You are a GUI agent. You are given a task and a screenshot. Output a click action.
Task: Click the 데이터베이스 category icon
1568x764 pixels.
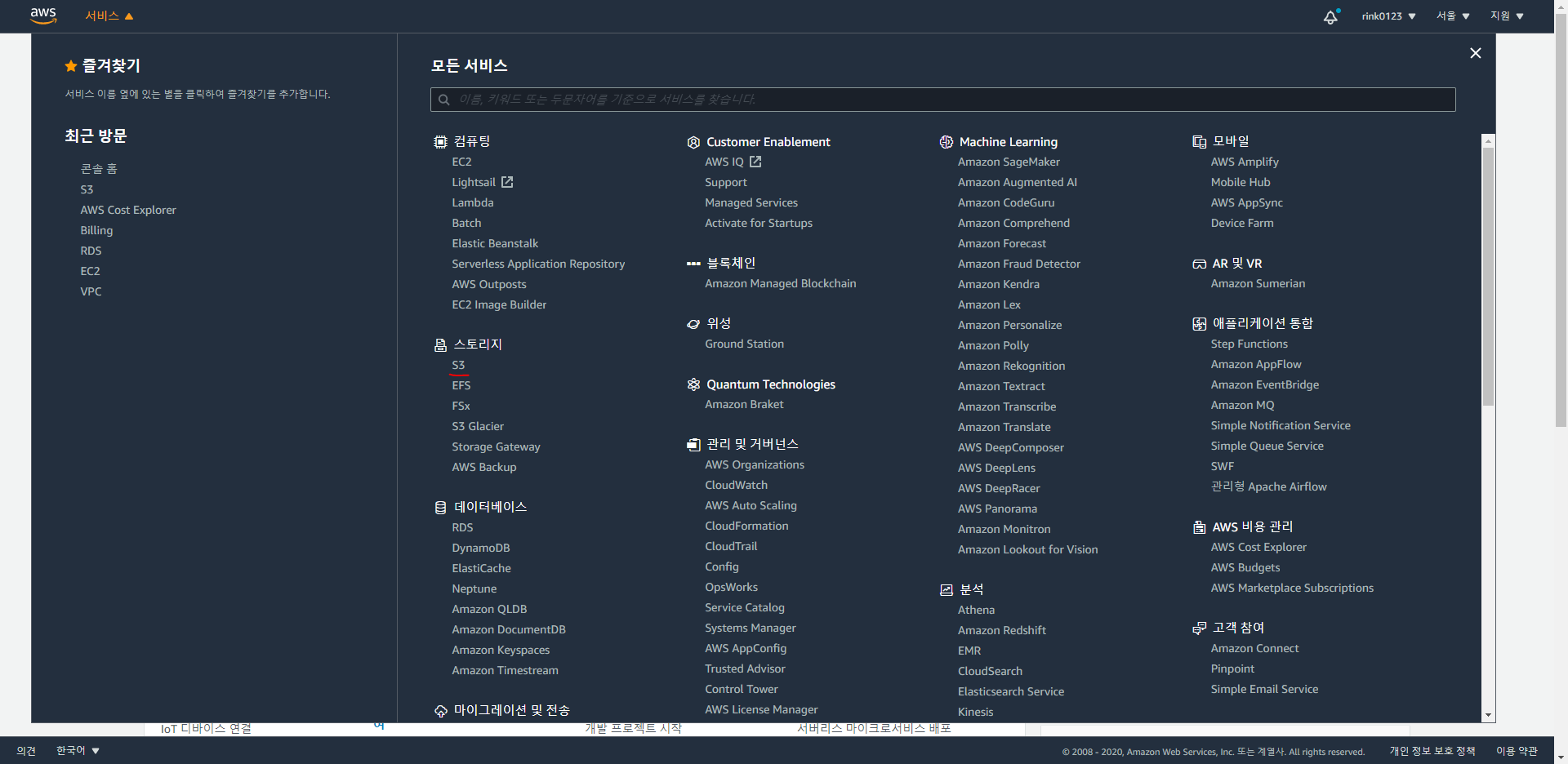[440, 508]
